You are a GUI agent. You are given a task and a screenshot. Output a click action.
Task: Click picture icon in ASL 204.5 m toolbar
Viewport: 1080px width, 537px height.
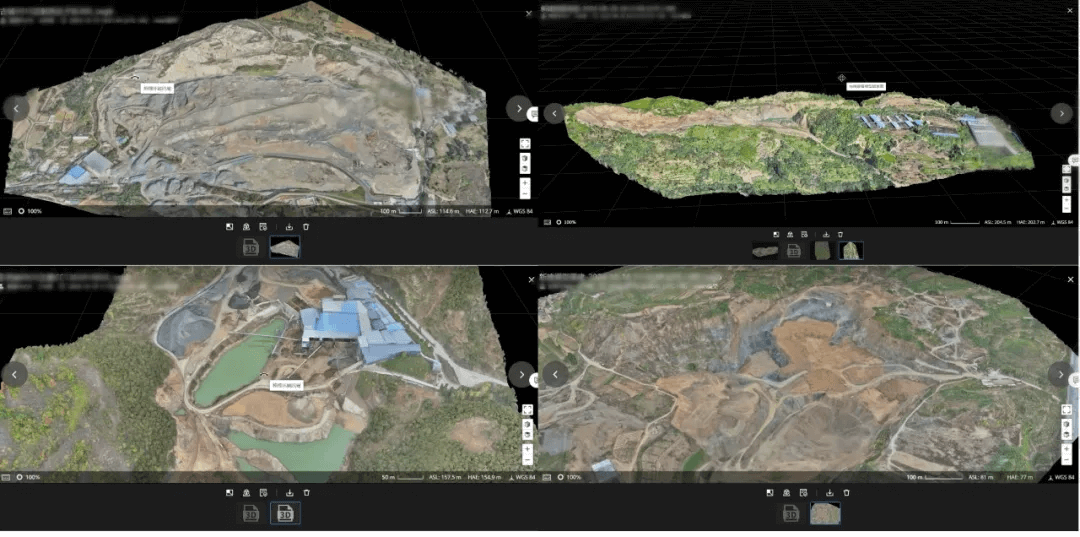pyautogui.click(x=776, y=234)
